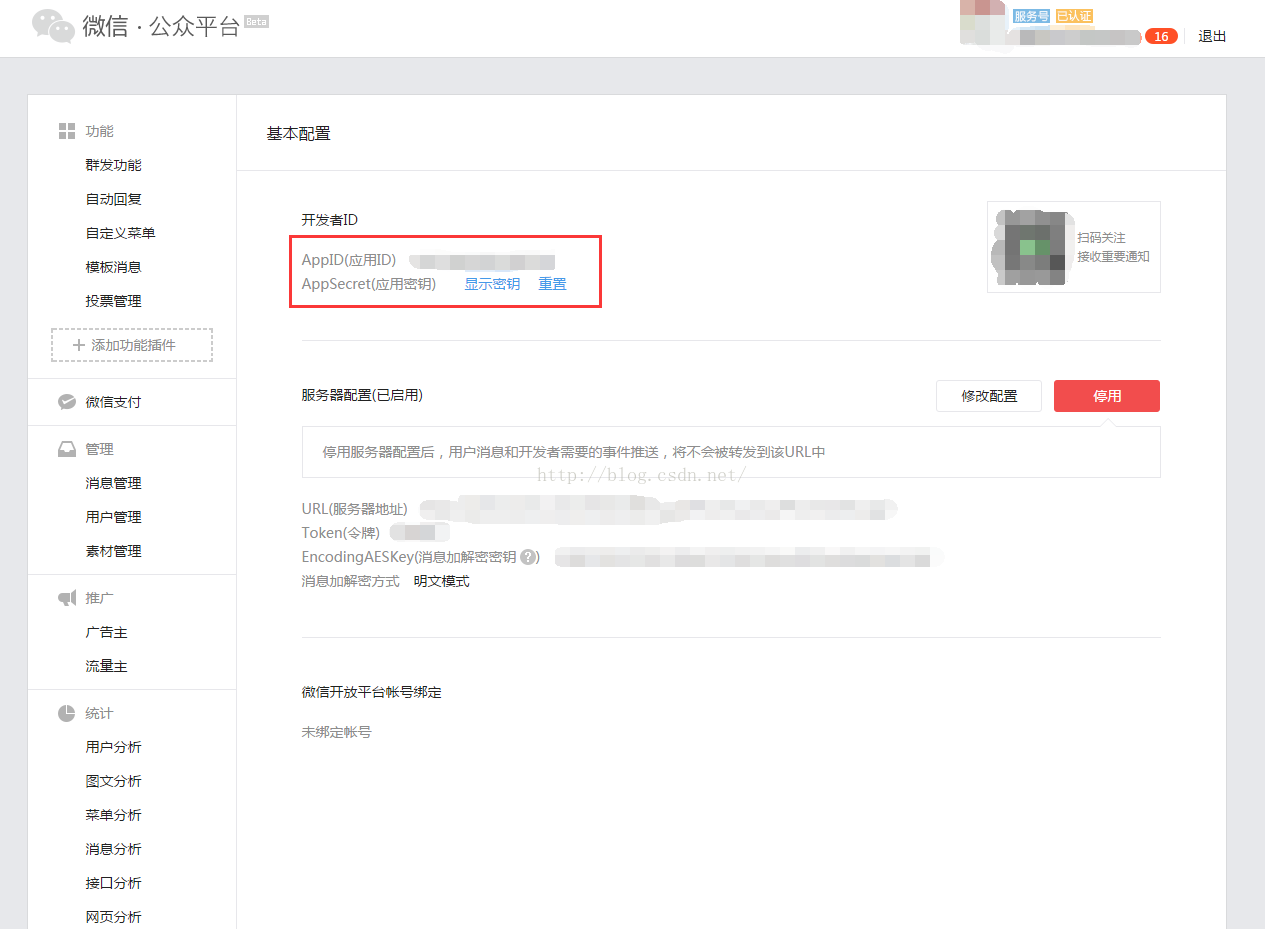This screenshot has width=1265, height=929.
Task: Click the 重置 link for AppSecret
Action: point(553,284)
